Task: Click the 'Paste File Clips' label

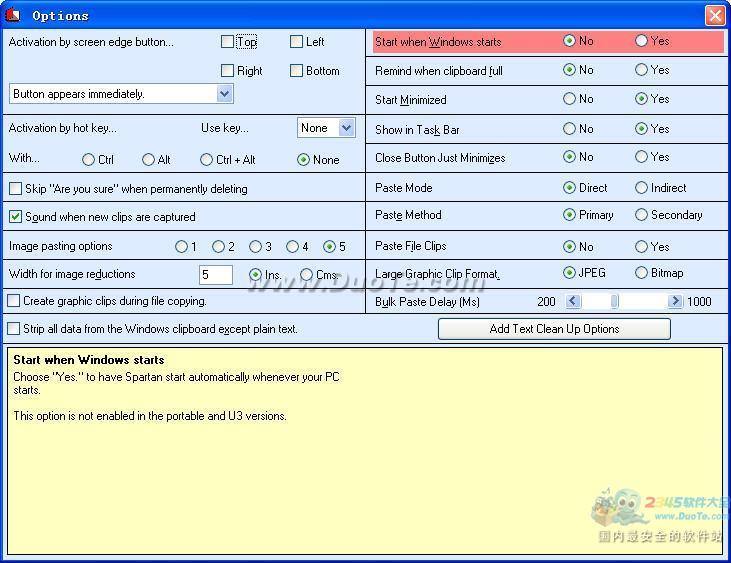Action: pos(411,246)
